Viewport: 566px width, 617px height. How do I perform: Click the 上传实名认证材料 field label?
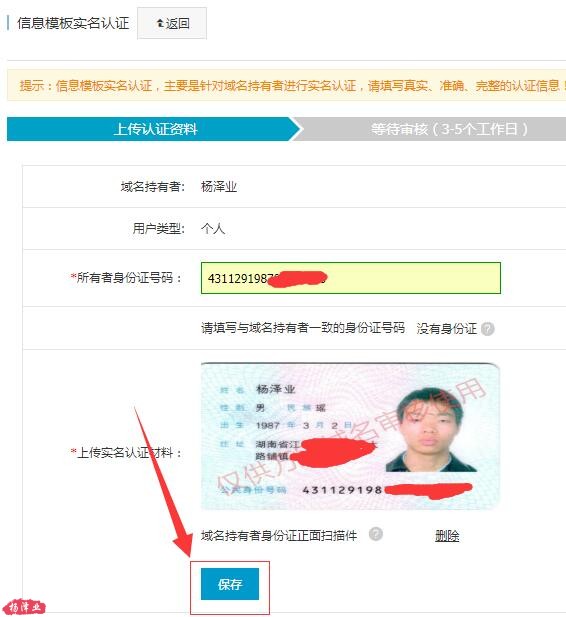[x=126, y=453]
